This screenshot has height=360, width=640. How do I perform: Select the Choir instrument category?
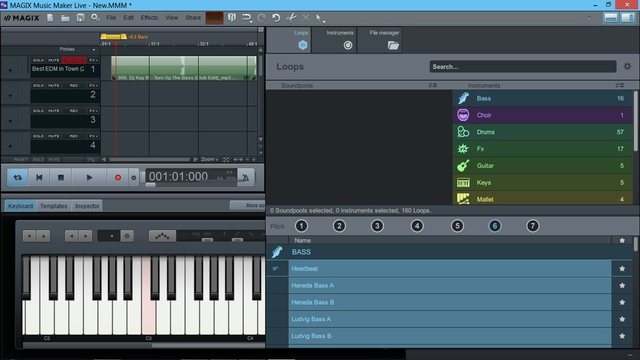pos(543,115)
